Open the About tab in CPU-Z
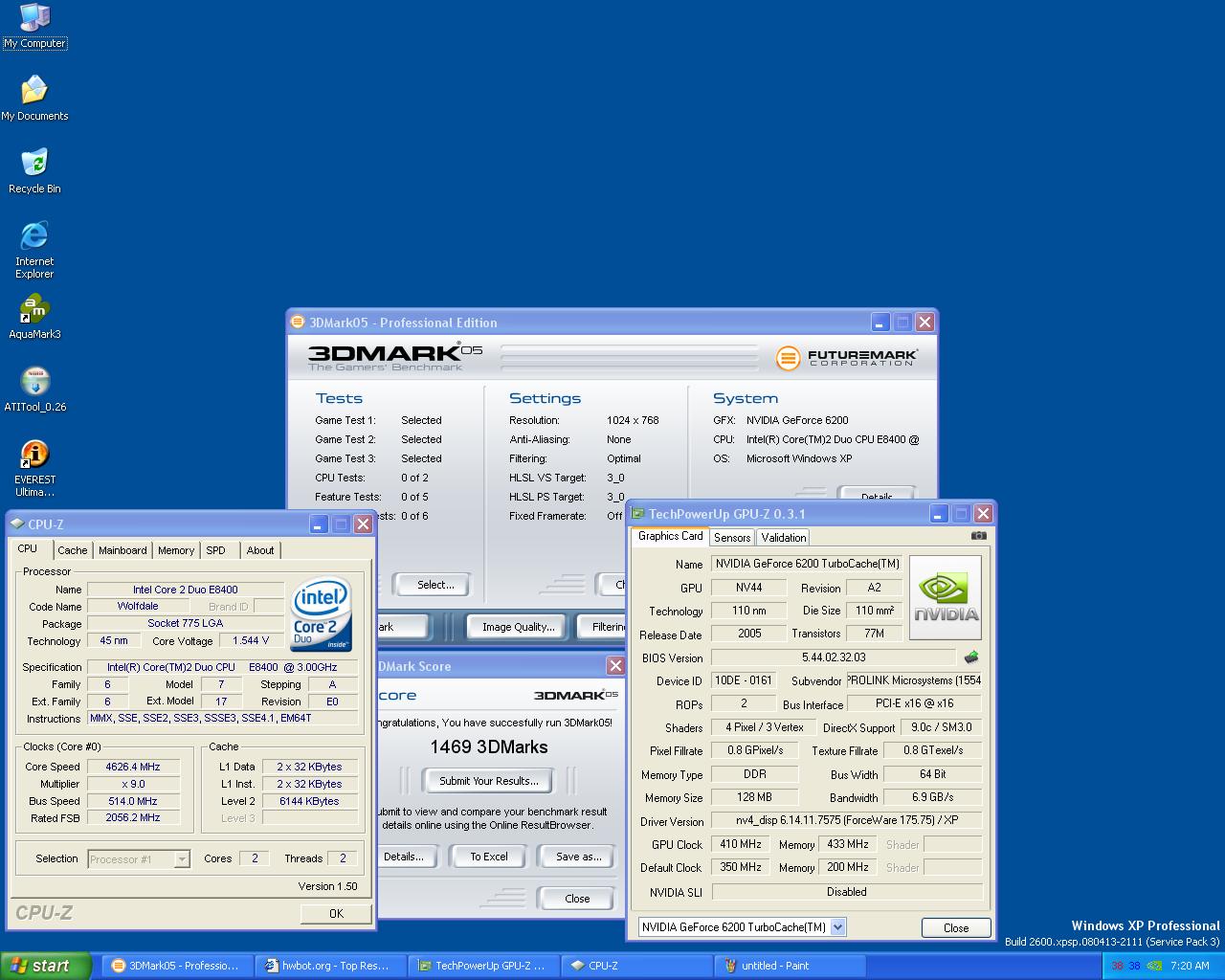Image resolution: width=1225 pixels, height=980 pixels. coord(260,550)
